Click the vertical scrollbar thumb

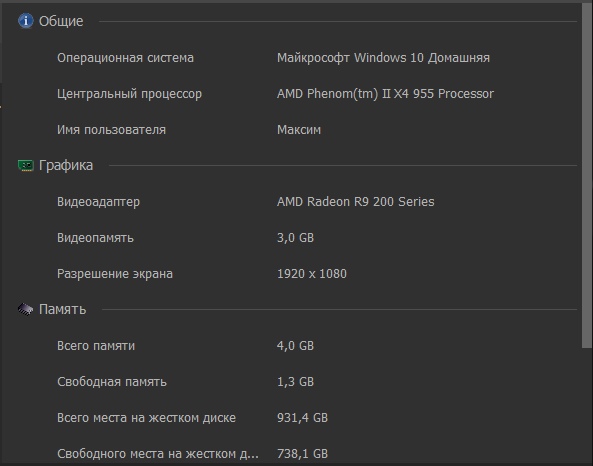pos(587,176)
